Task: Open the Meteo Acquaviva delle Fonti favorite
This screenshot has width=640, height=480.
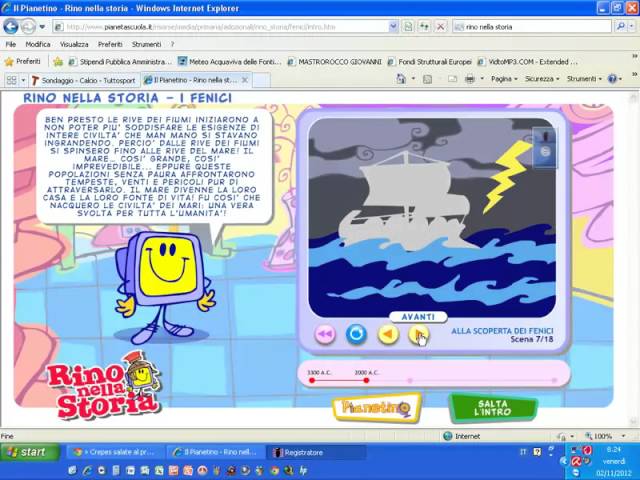Action: pyautogui.click(x=229, y=62)
